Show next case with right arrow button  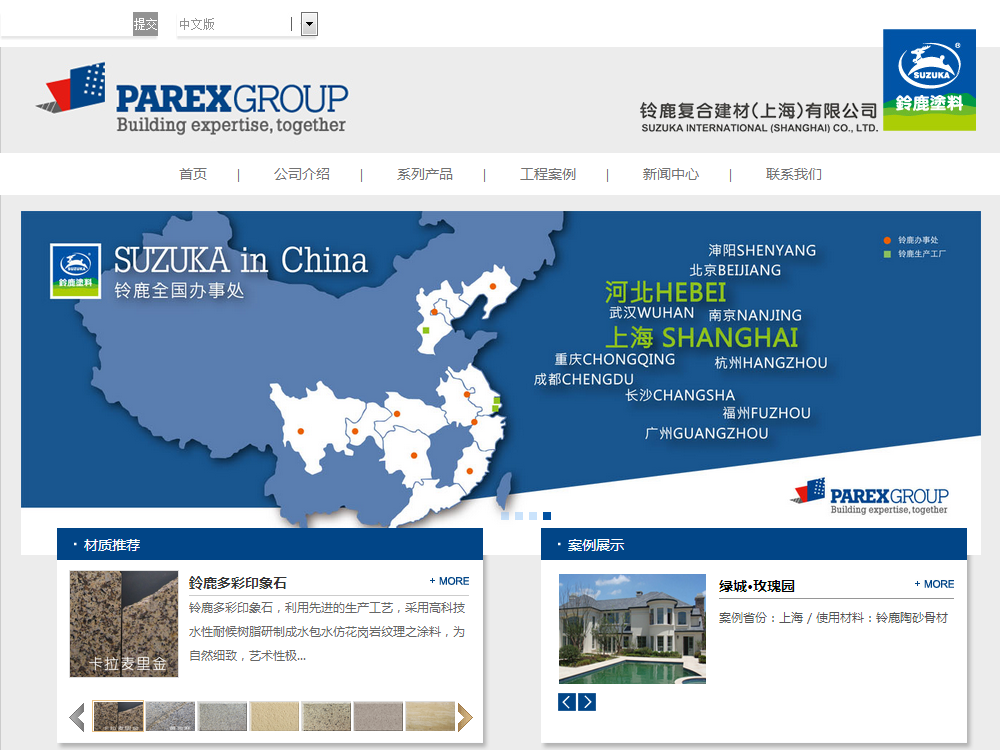[587, 702]
